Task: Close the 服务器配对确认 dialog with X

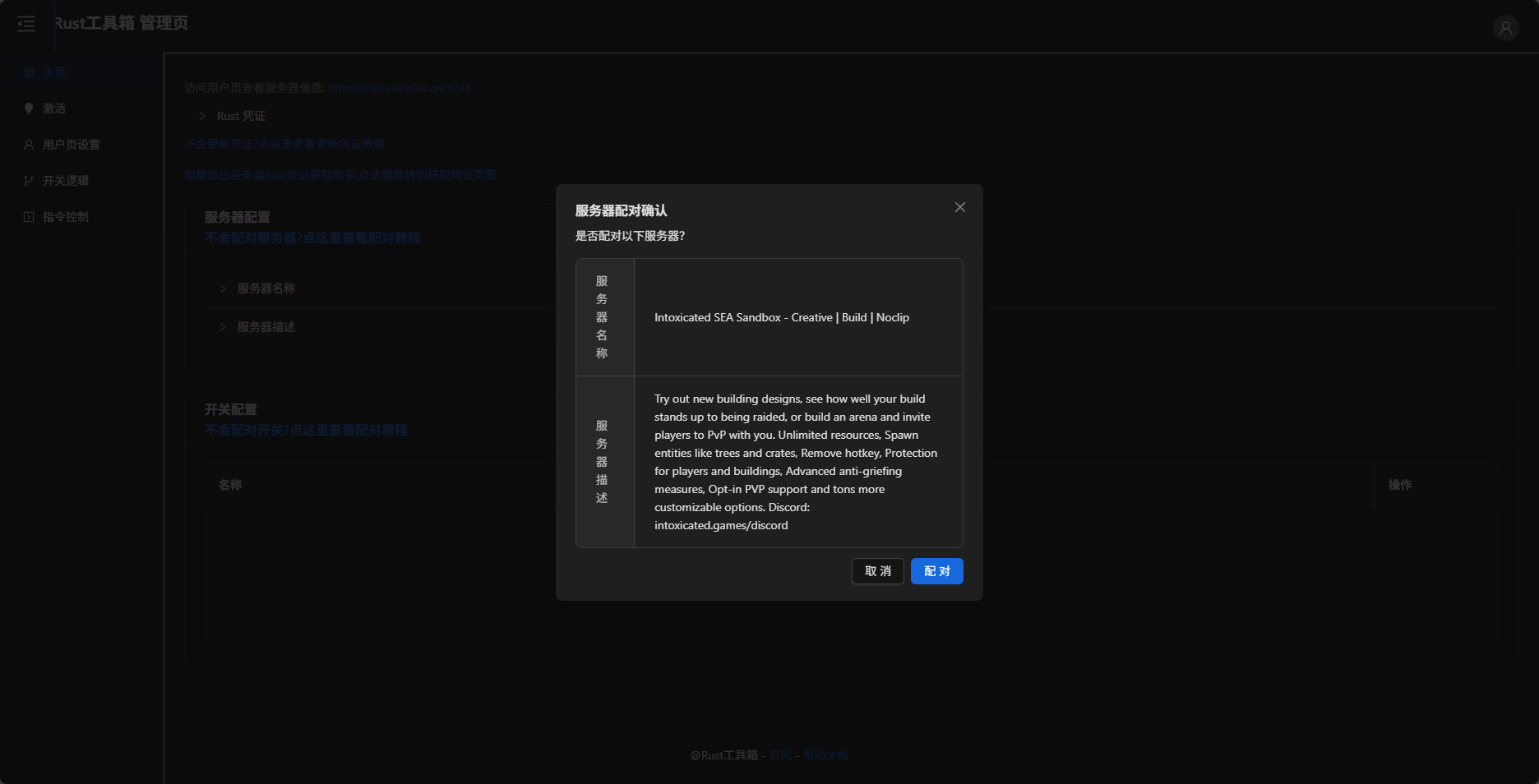Action: tap(959, 207)
